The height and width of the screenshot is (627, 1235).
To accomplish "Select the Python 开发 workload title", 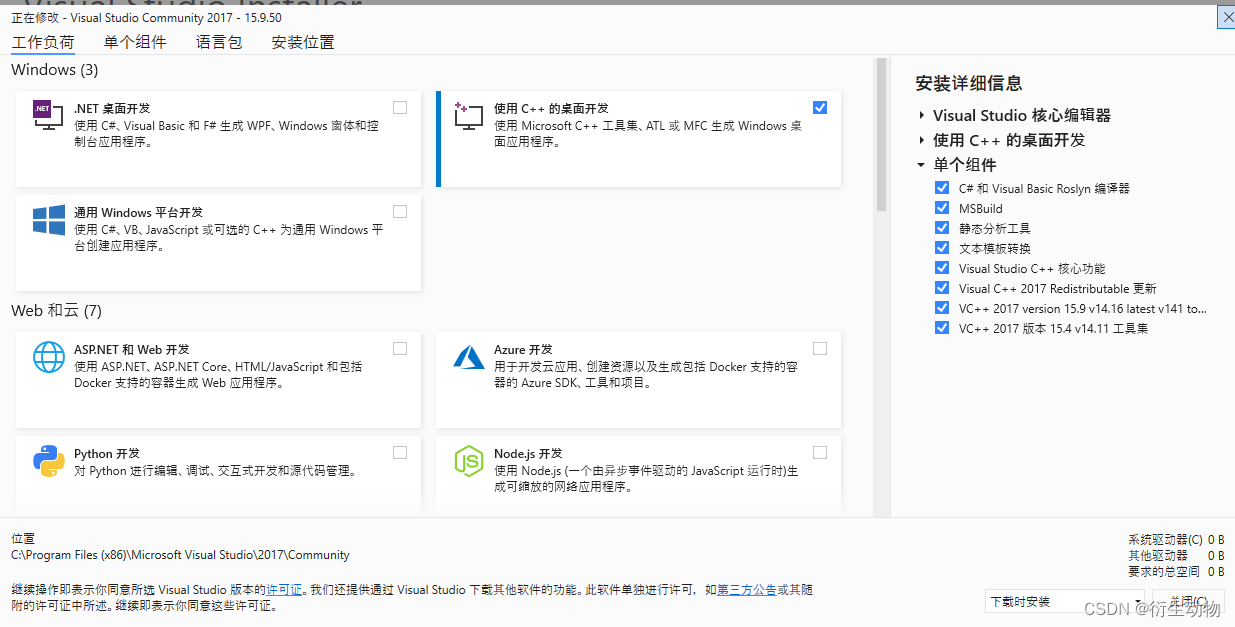I will pos(107,453).
